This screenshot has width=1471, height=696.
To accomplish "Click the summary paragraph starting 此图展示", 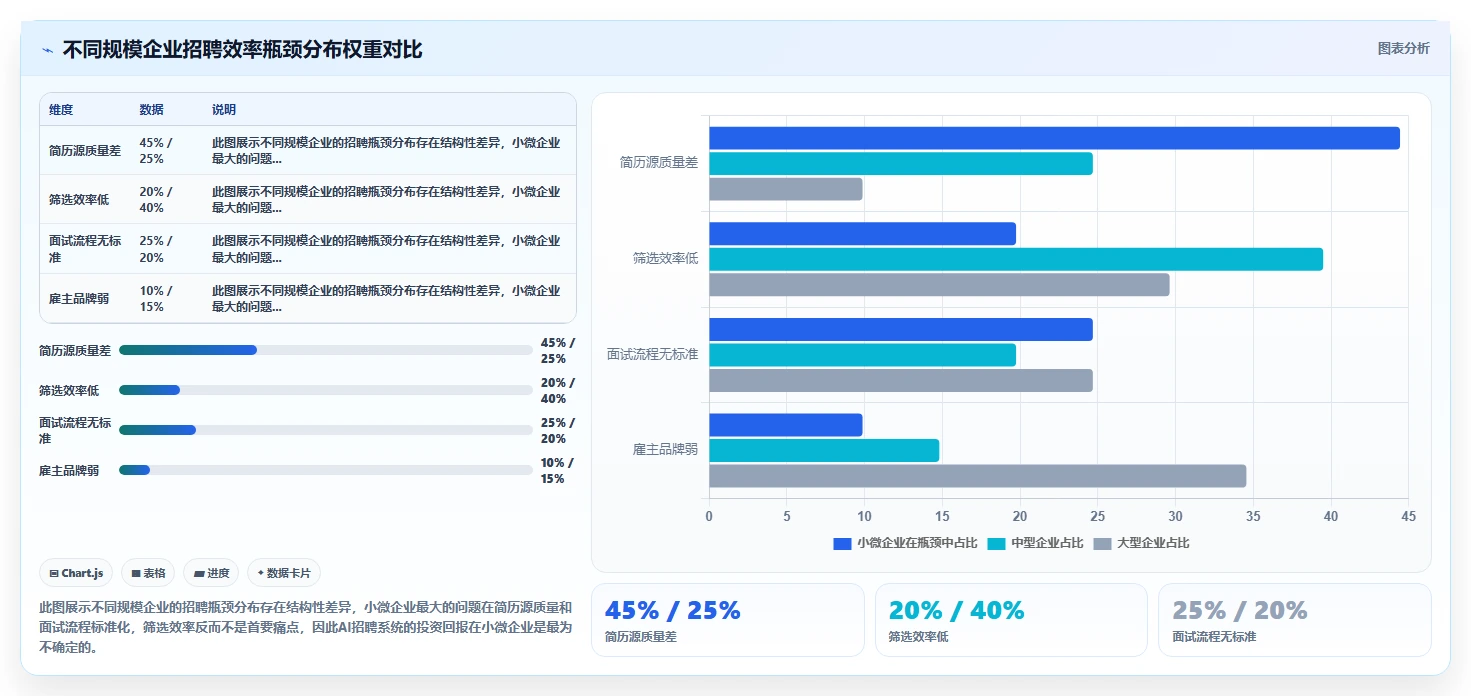I will click(306, 627).
